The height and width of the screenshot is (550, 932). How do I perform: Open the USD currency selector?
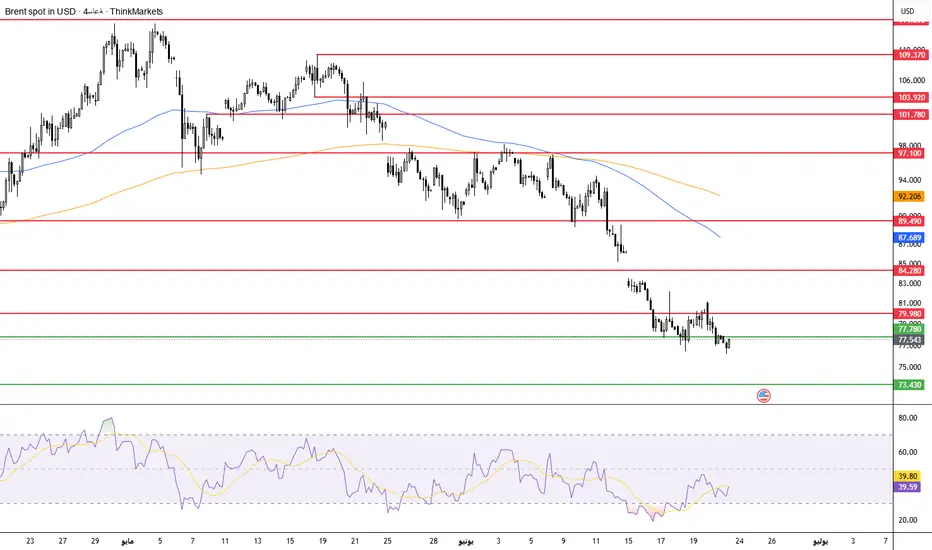pos(907,11)
